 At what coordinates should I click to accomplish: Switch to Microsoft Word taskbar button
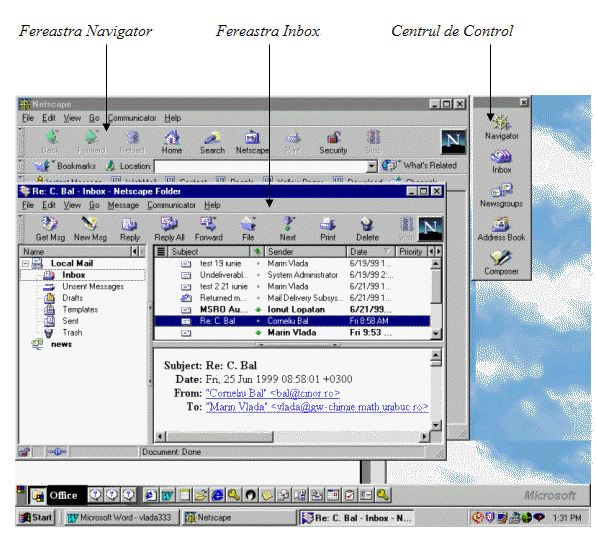[x=122, y=517]
